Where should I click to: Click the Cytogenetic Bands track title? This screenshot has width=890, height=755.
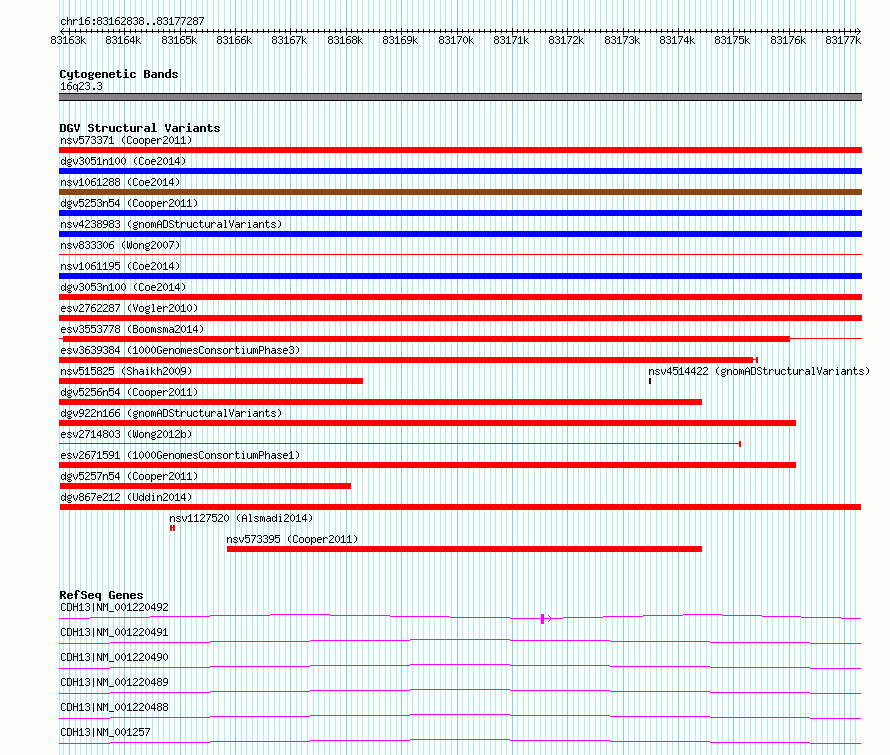(119, 74)
